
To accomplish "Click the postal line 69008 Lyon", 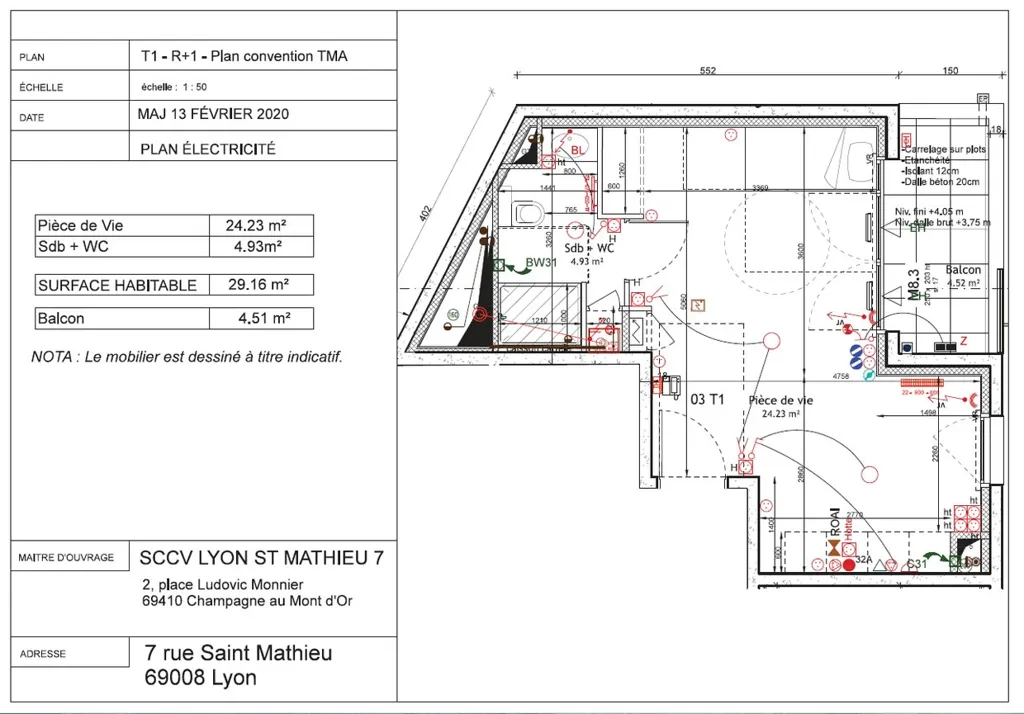I will click(x=200, y=677).
